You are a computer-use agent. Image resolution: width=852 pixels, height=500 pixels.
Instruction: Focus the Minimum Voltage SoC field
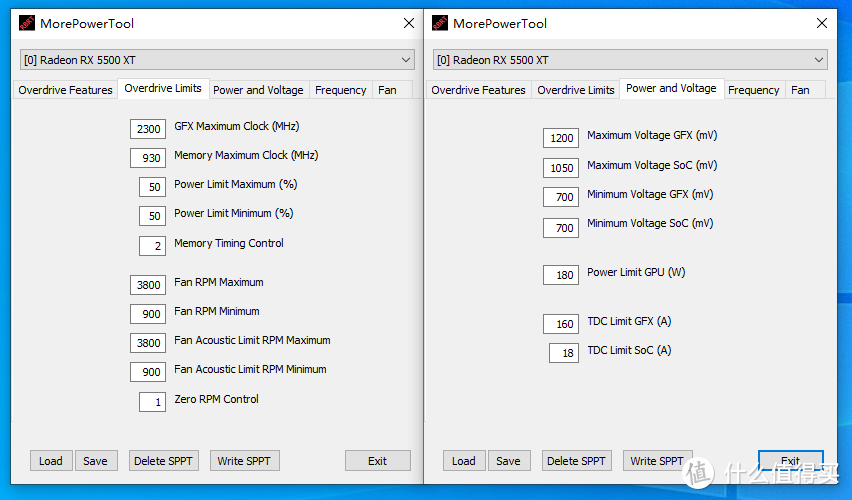tap(561, 228)
